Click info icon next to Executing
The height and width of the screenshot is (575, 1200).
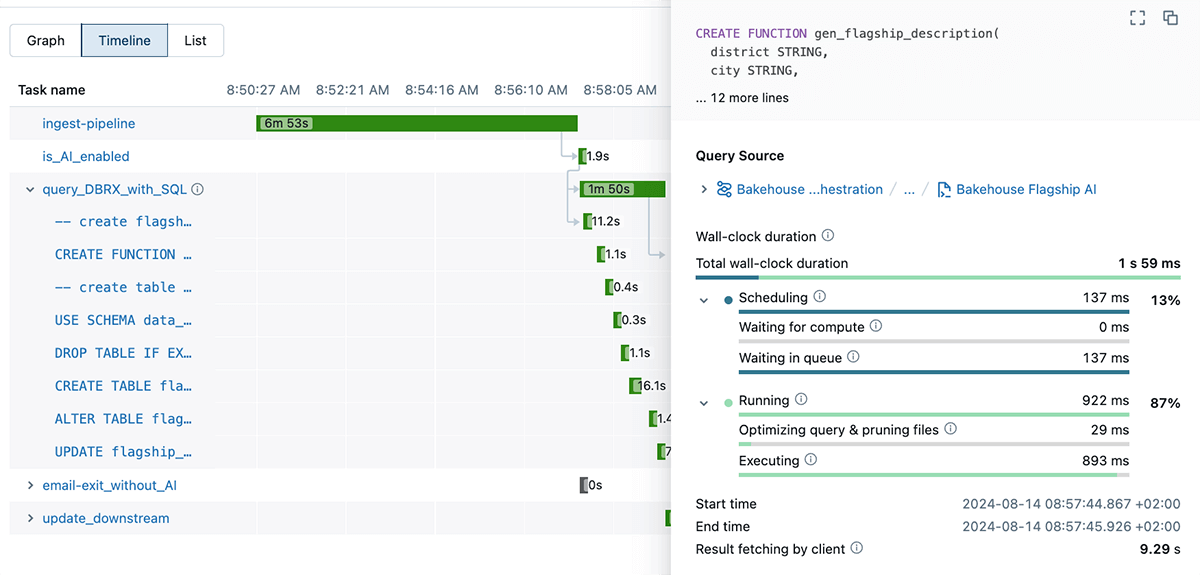tap(811, 460)
